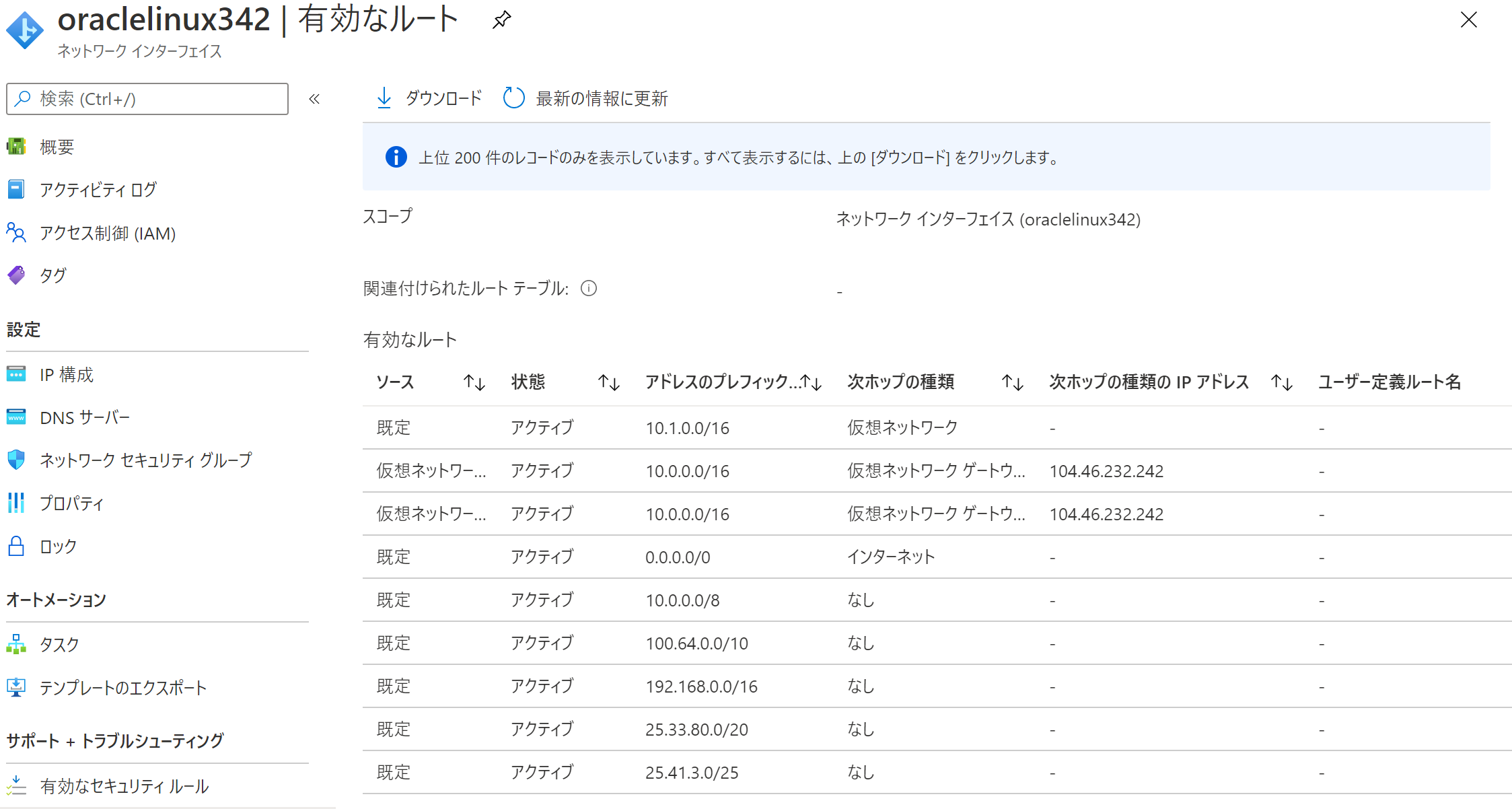Screen dimensions: 1512x809
Task: Click the 検索 (Ctrl+/) search field
Action: pyautogui.click(x=147, y=99)
